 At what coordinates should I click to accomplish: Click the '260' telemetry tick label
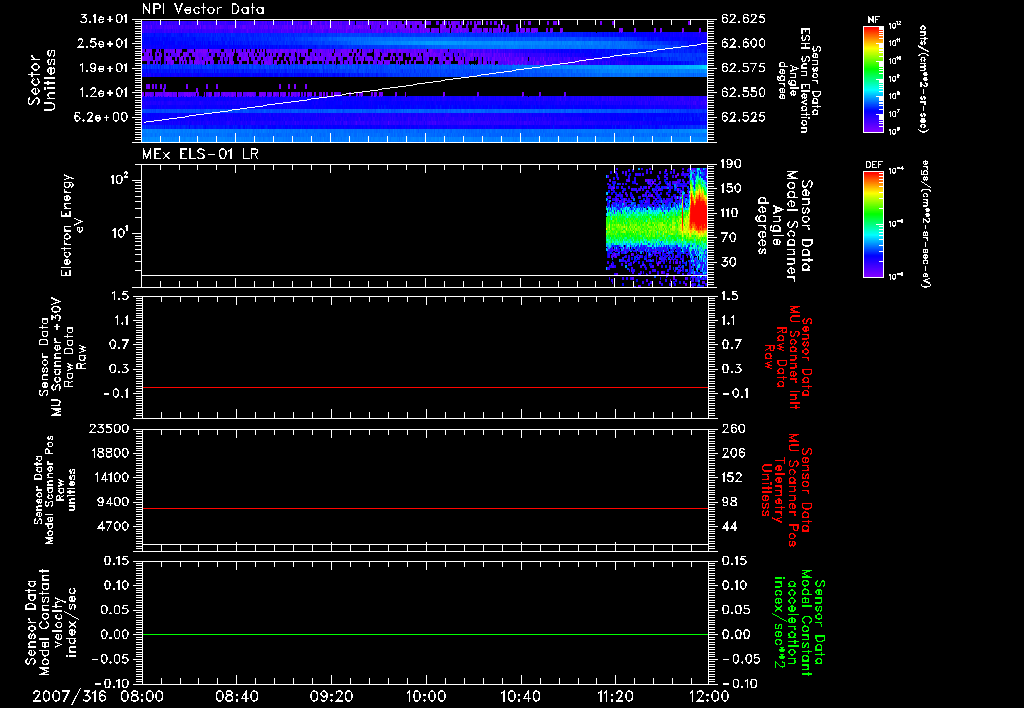732,429
